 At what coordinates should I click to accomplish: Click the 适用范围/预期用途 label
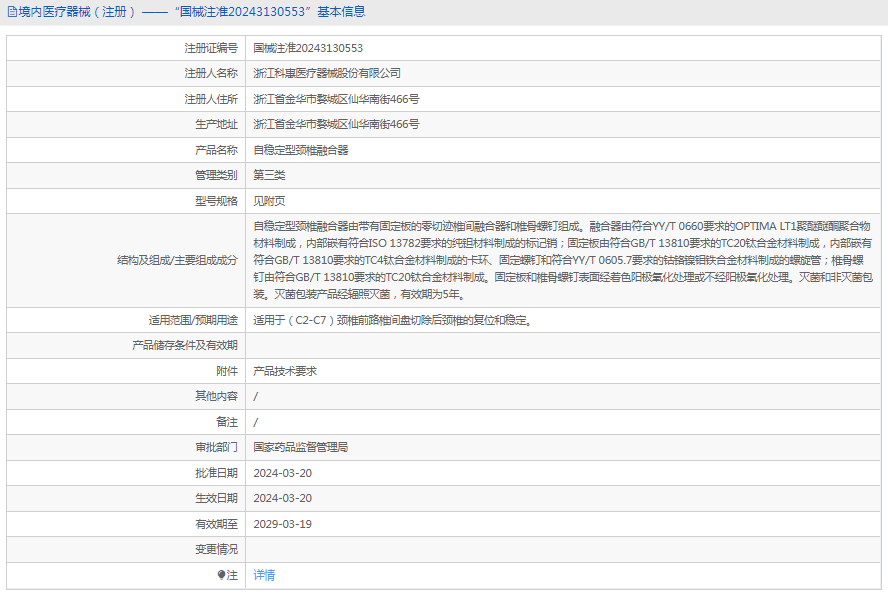(193, 320)
